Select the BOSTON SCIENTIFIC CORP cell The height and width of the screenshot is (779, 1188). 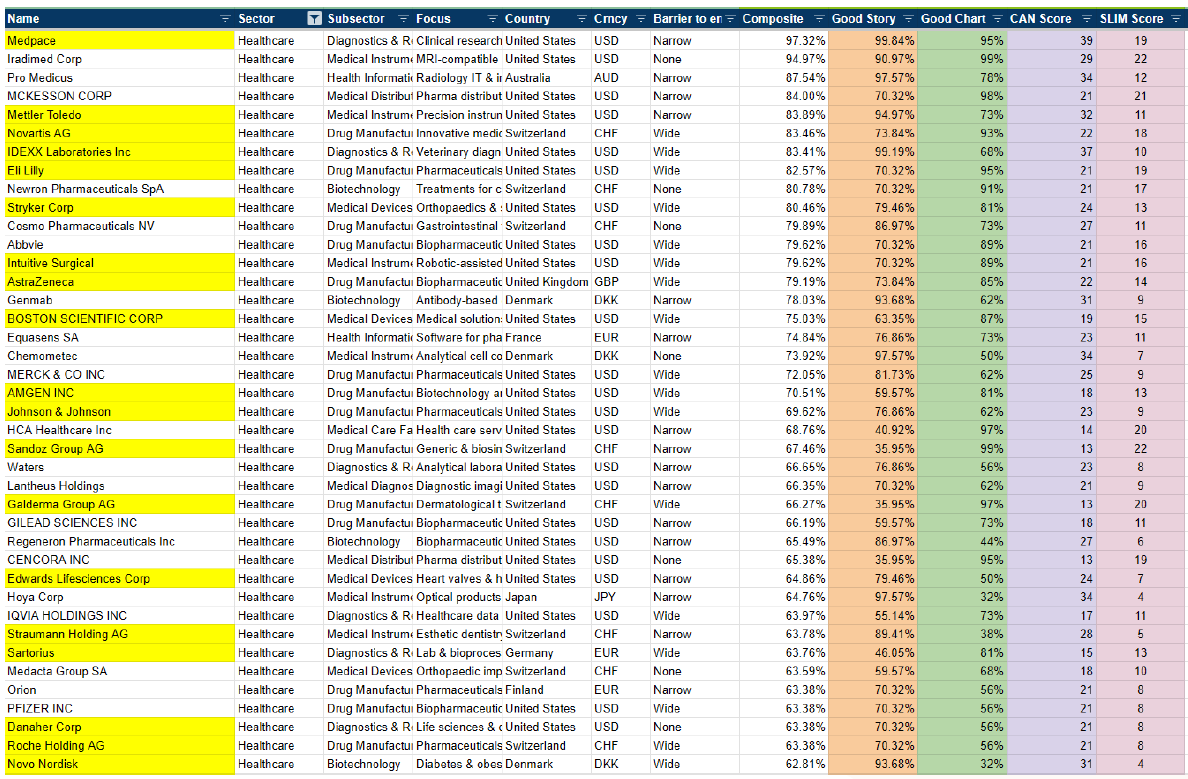pos(120,319)
